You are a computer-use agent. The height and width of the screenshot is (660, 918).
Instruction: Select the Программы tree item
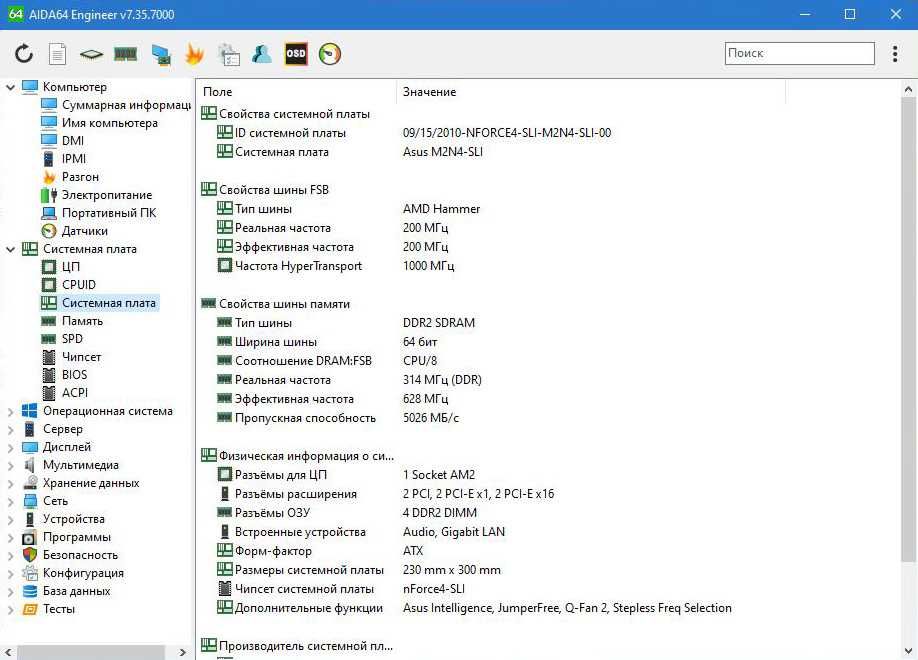(x=77, y=537)
